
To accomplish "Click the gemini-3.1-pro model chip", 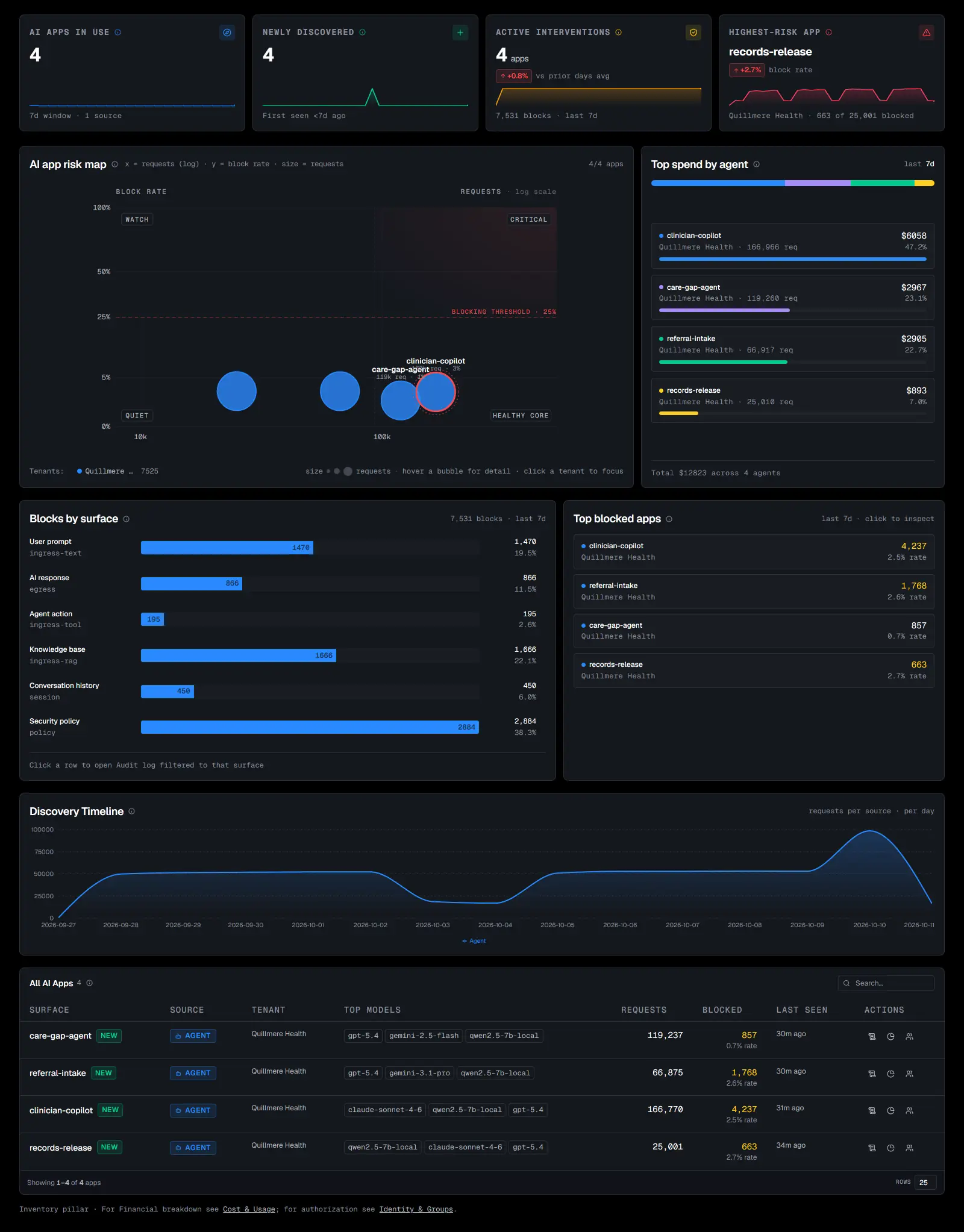I will coord(419,1073).
